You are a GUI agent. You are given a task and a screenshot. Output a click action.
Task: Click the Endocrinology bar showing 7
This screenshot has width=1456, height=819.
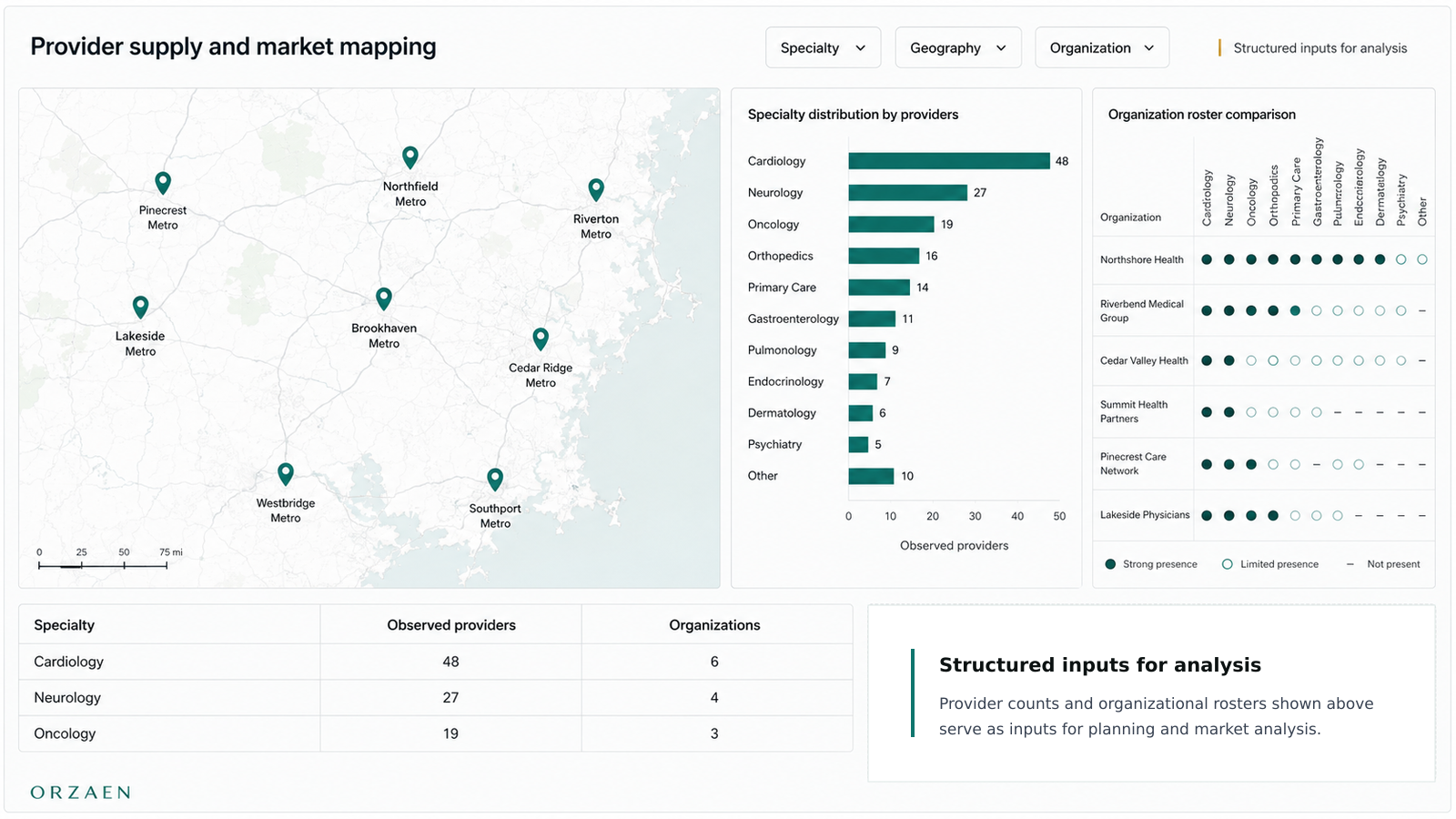(x=863, y=381)
